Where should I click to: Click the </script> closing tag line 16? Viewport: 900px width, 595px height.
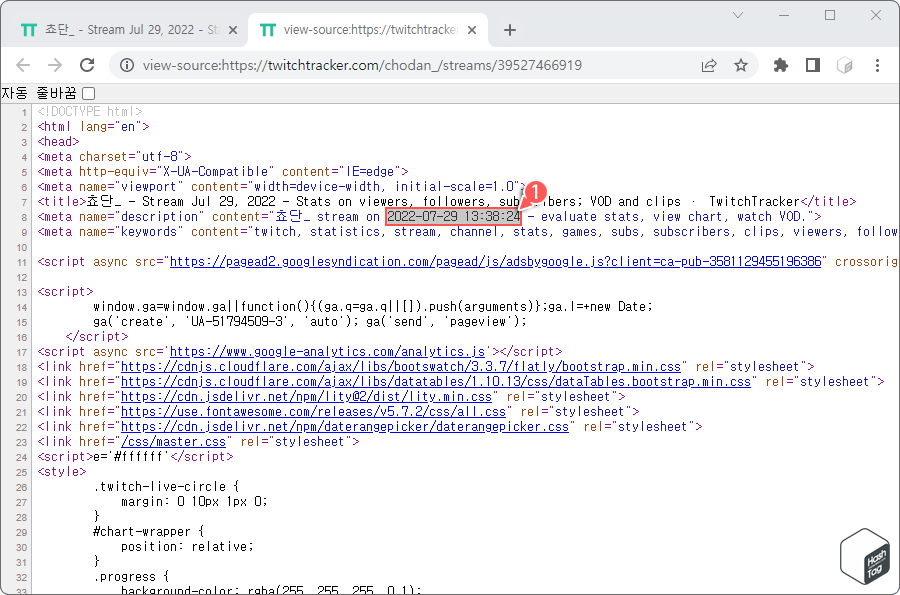[97, 337]
